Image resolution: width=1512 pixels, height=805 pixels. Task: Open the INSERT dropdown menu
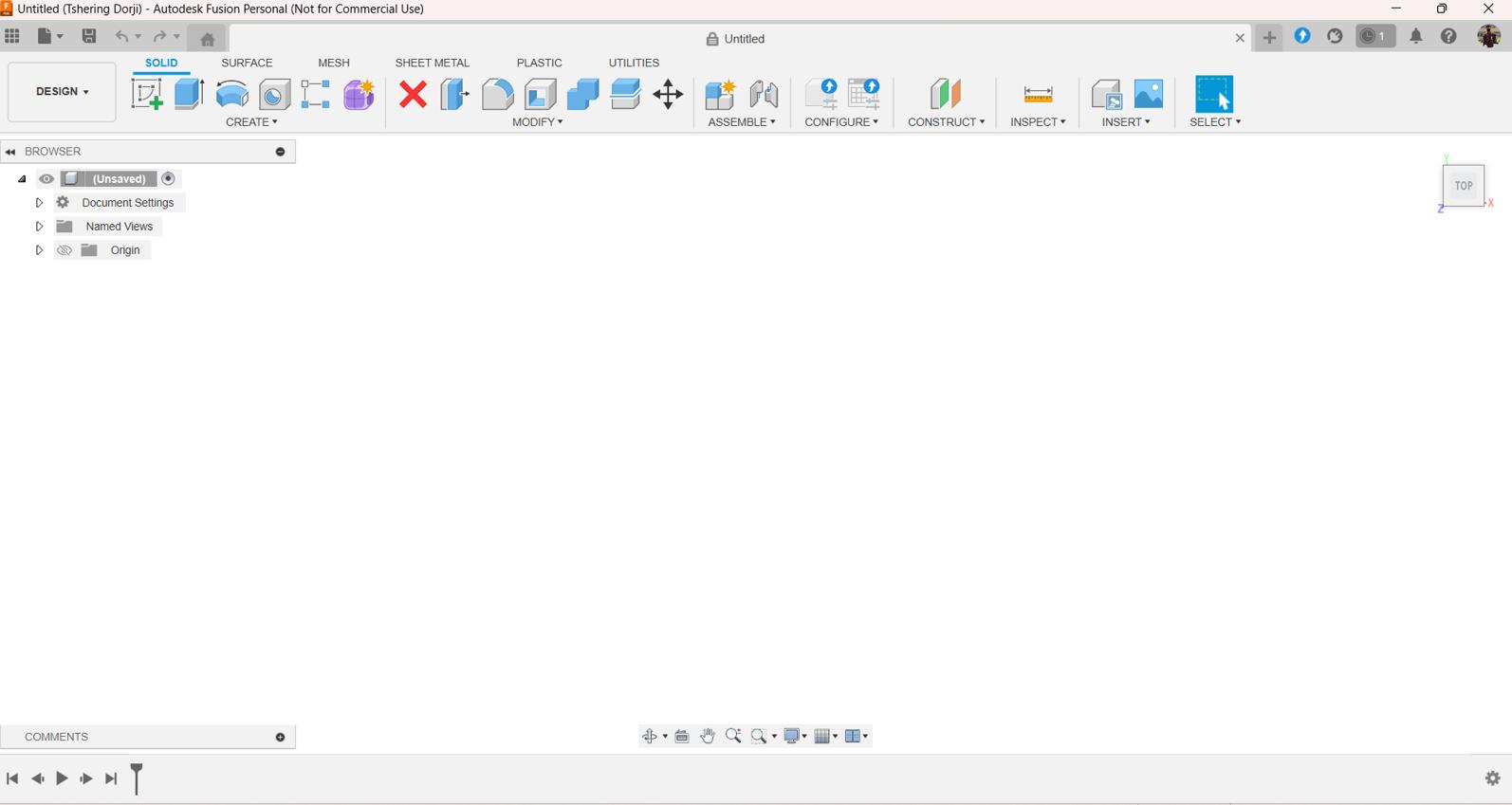[x=1126, y=122]
